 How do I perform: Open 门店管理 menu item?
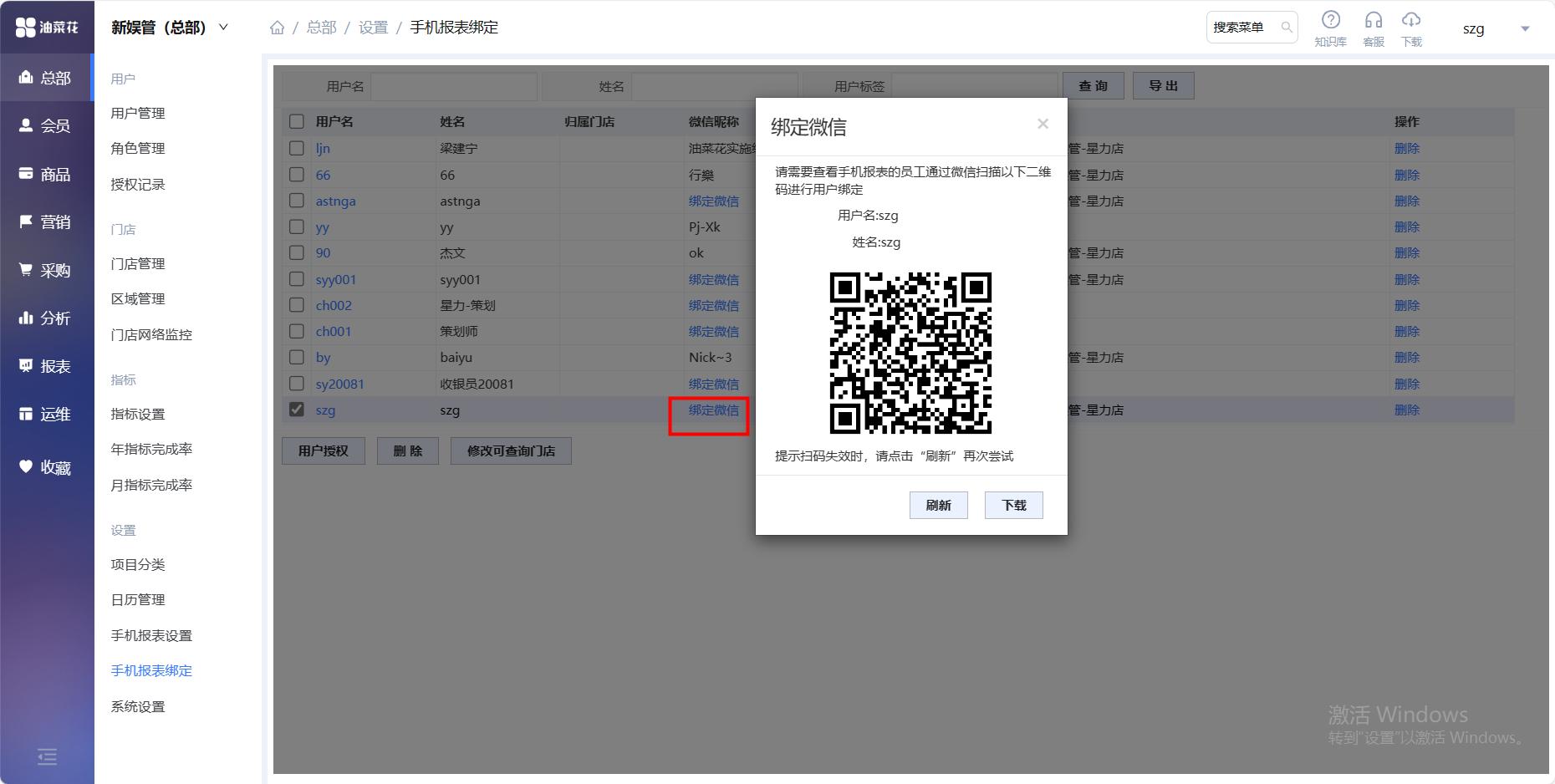coord(138,263)
